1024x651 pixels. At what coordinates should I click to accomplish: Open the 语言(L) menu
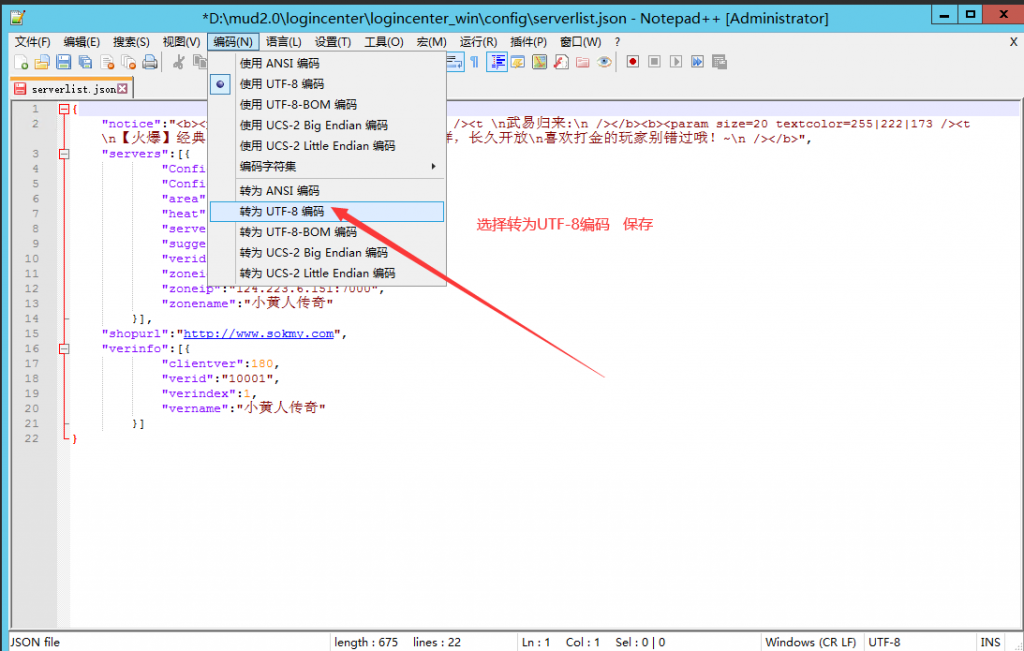[x=283, y=42]
